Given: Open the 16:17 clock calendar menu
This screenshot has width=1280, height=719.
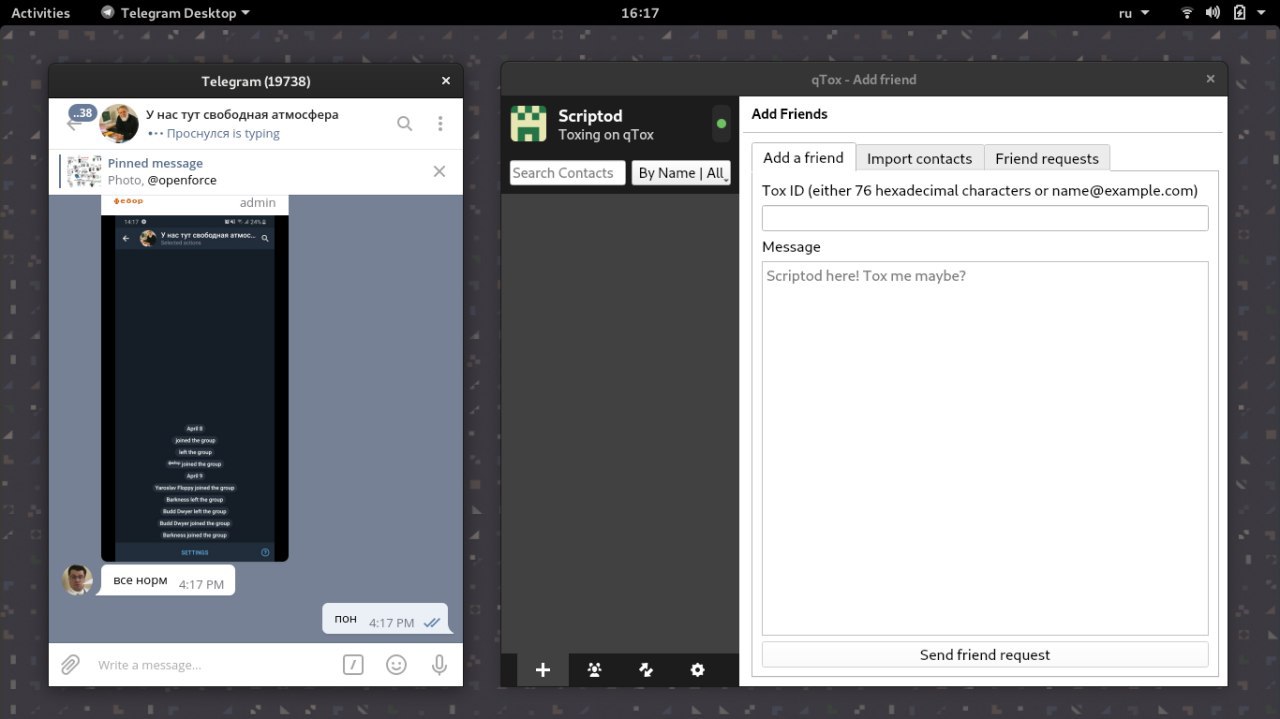Looking at the screenshot, I should coord(640,13).
